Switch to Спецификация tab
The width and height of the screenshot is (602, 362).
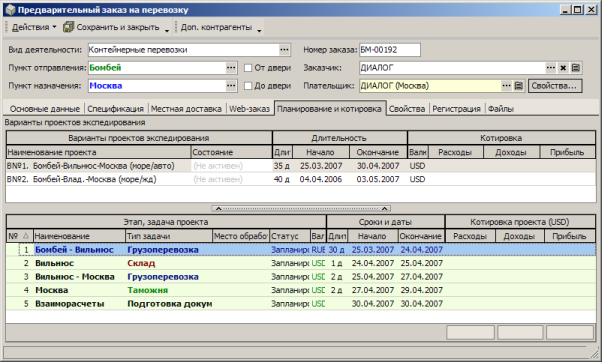click(x=115, y=109)
